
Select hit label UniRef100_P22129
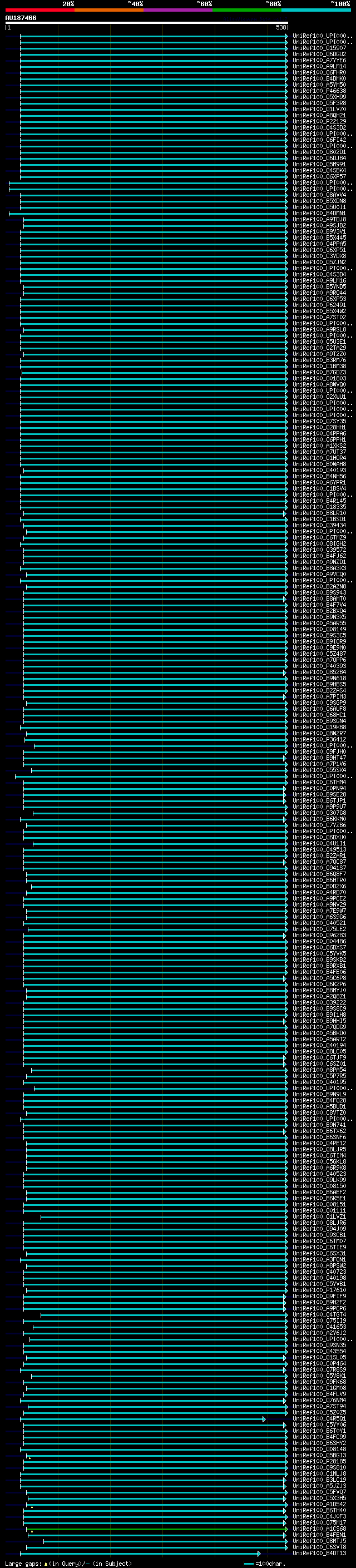pos(319,121)
